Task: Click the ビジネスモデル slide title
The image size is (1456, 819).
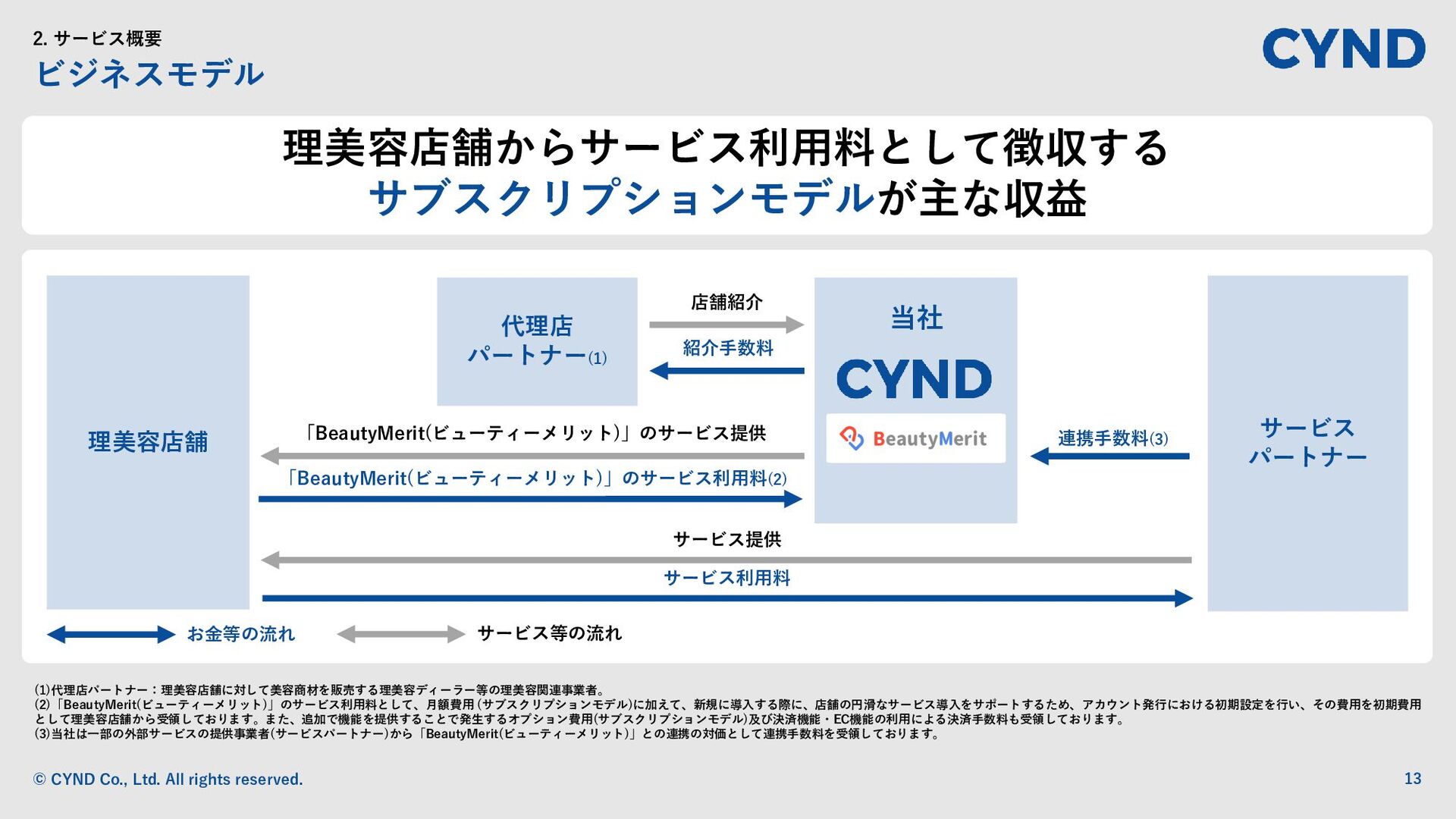Action: point(149,74)
